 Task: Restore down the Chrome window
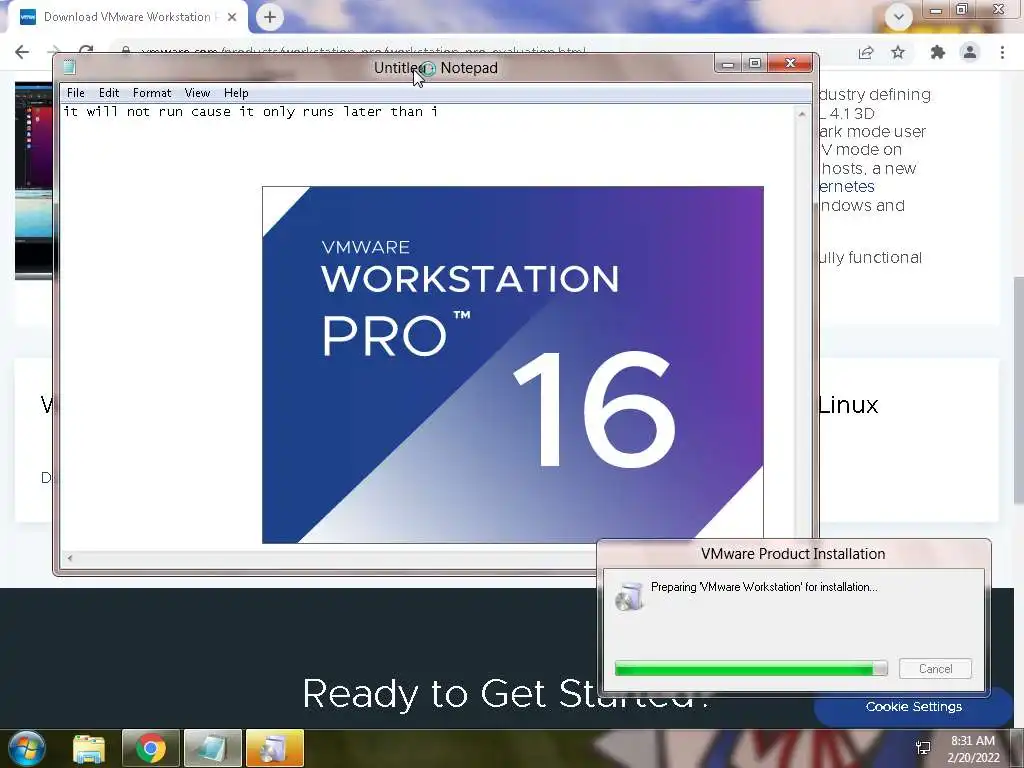coord(962,10)
